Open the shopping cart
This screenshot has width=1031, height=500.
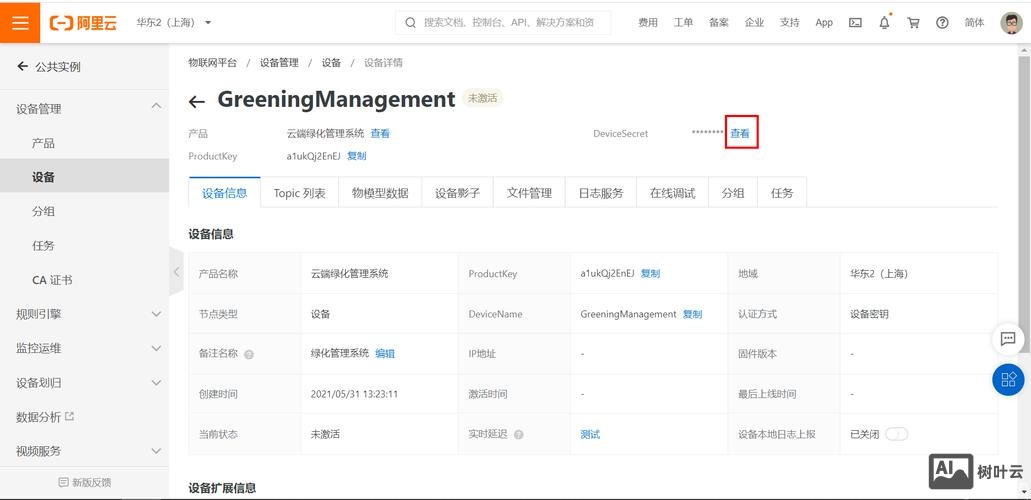tap(913, 22)
